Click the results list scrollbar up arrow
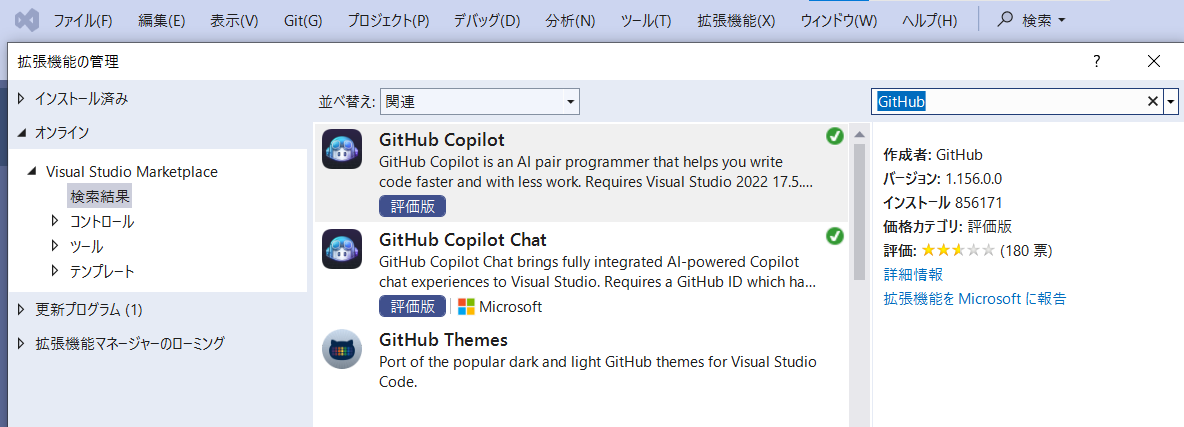 pyautogui.click(x=859, y=135)
